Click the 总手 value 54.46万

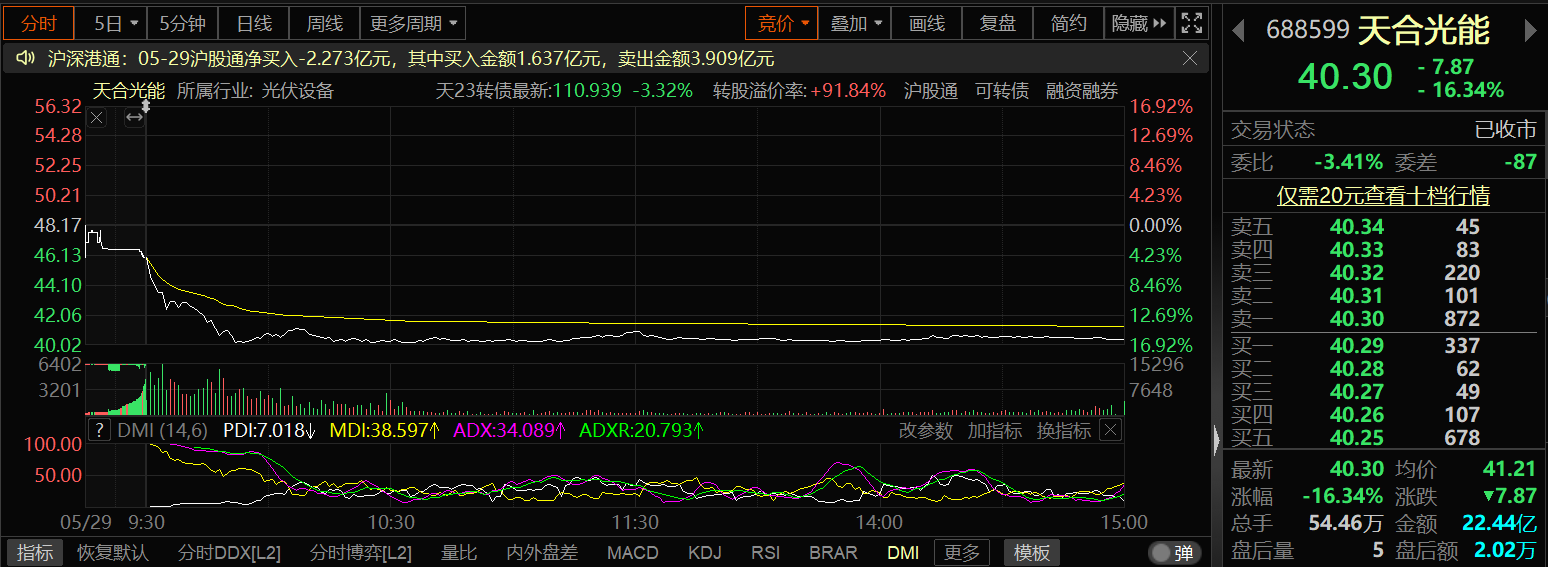point(1347,523)
